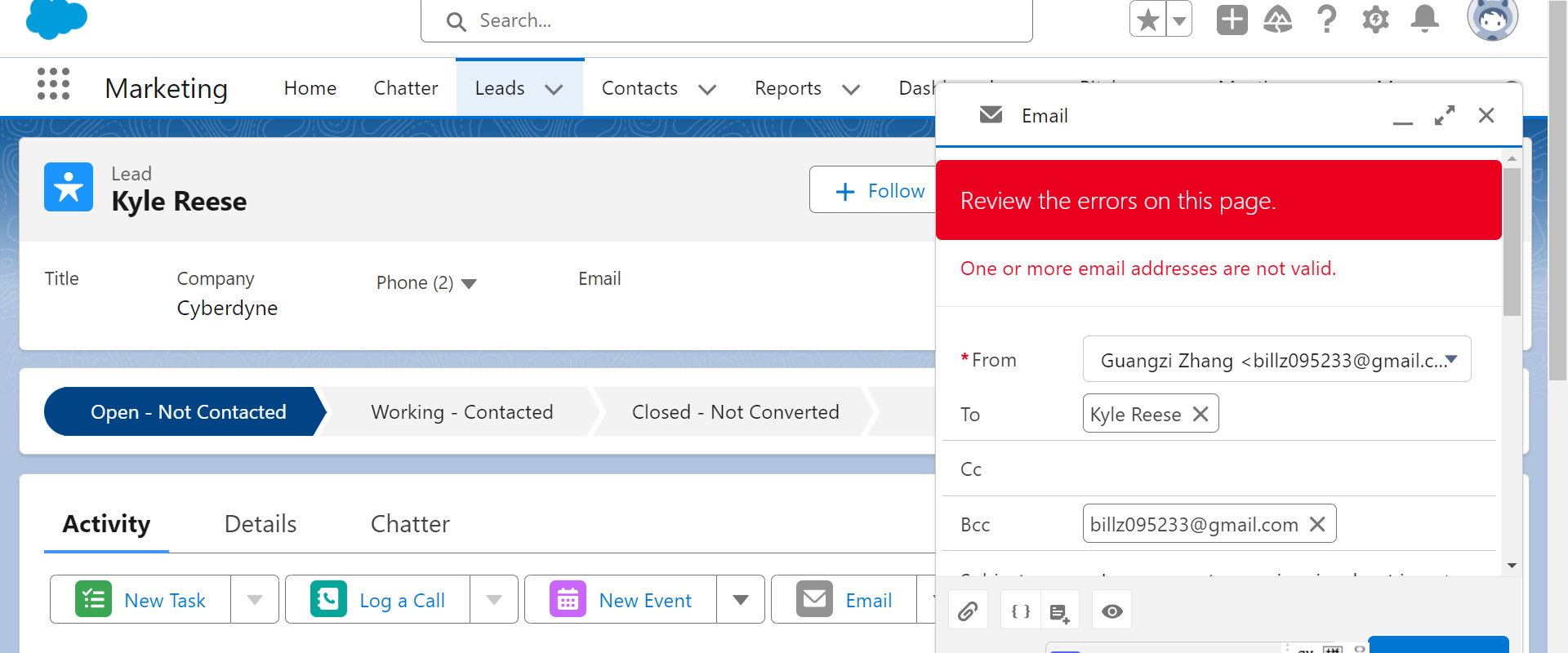Open the user profile avatar
The image size is (1568, 653).
(1492, 18)
